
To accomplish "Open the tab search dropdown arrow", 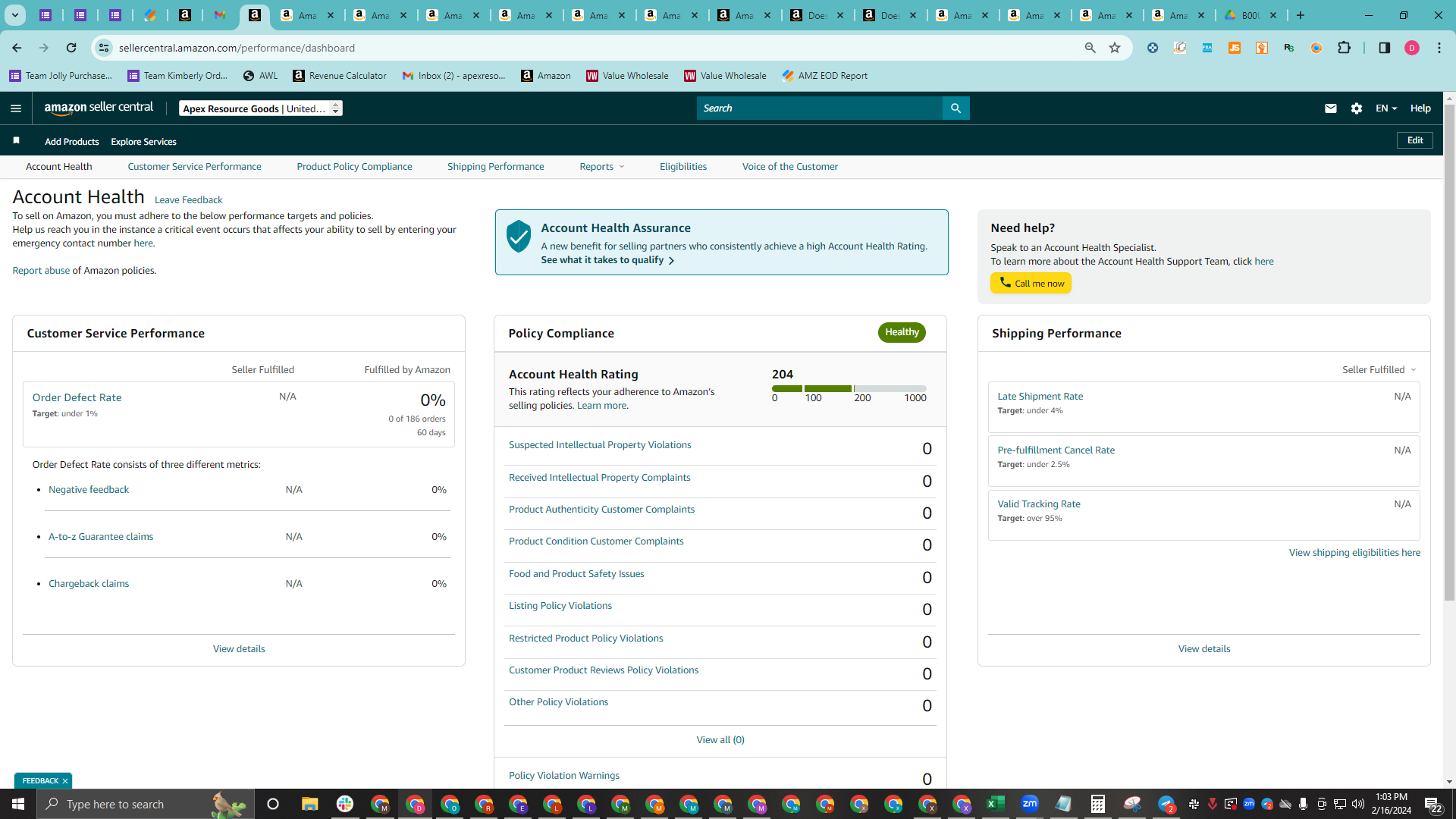I will point(14,15).
